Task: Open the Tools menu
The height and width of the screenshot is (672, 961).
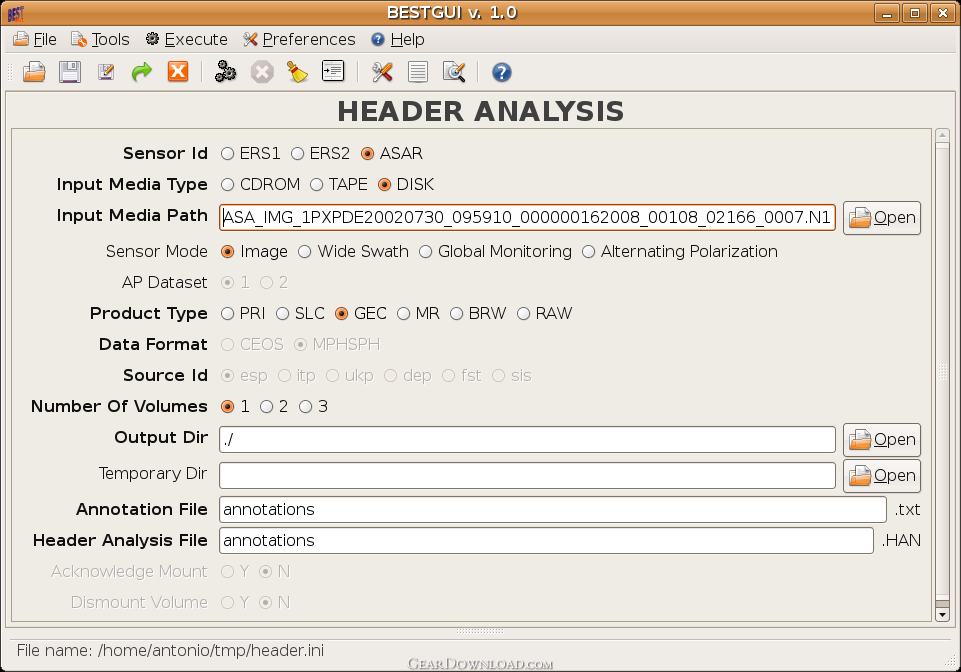Action: click(101, 39)
